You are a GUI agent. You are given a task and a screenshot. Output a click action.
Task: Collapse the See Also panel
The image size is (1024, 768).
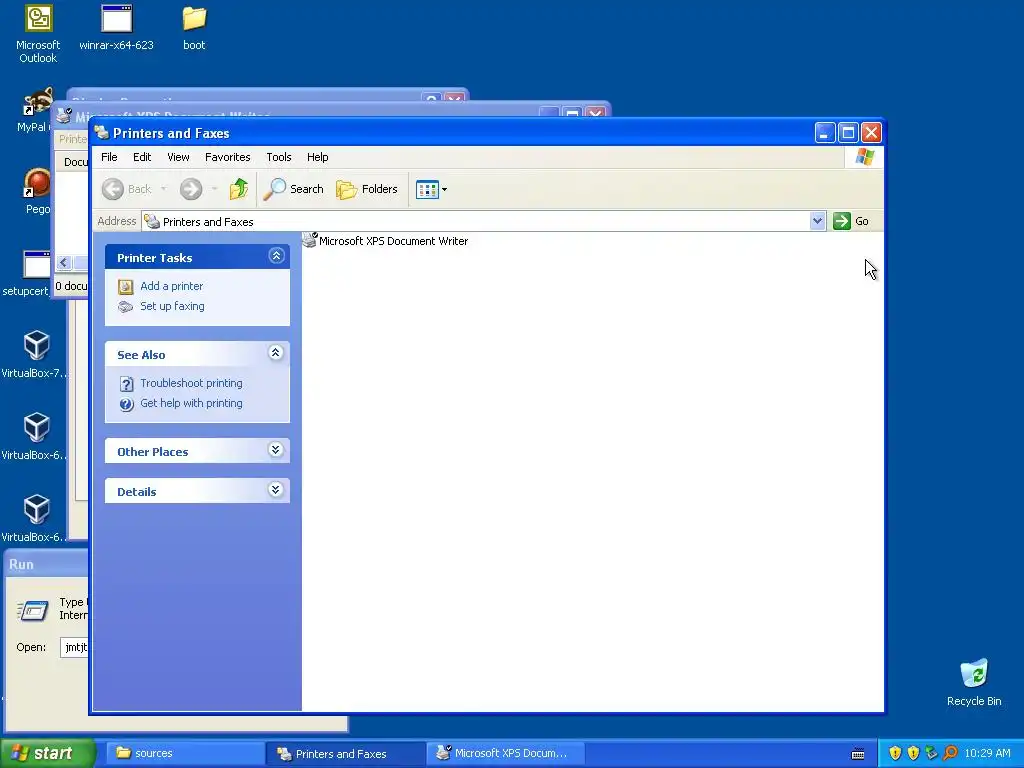(276, 353)
